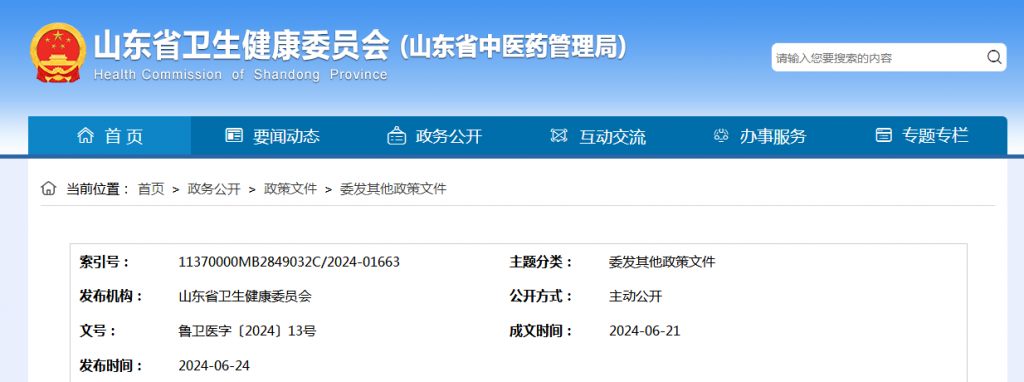Click the 山东省中医药管理局 title text
Screen dimensions: 1024x382
click(x=513, y=46)
